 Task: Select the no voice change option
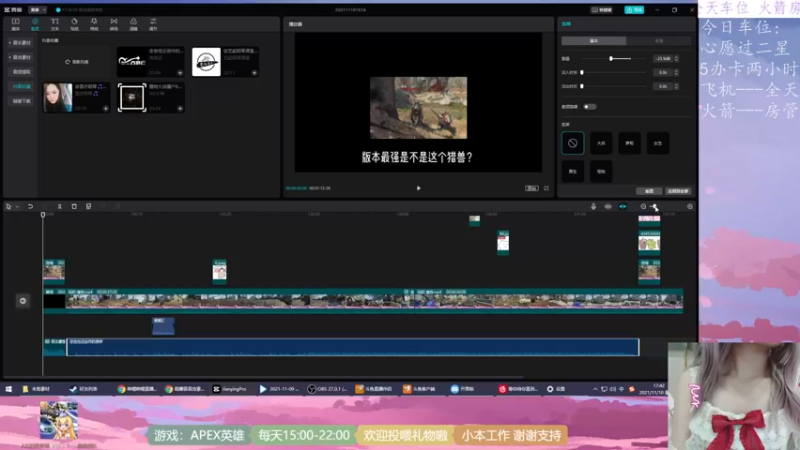(572, 143)
